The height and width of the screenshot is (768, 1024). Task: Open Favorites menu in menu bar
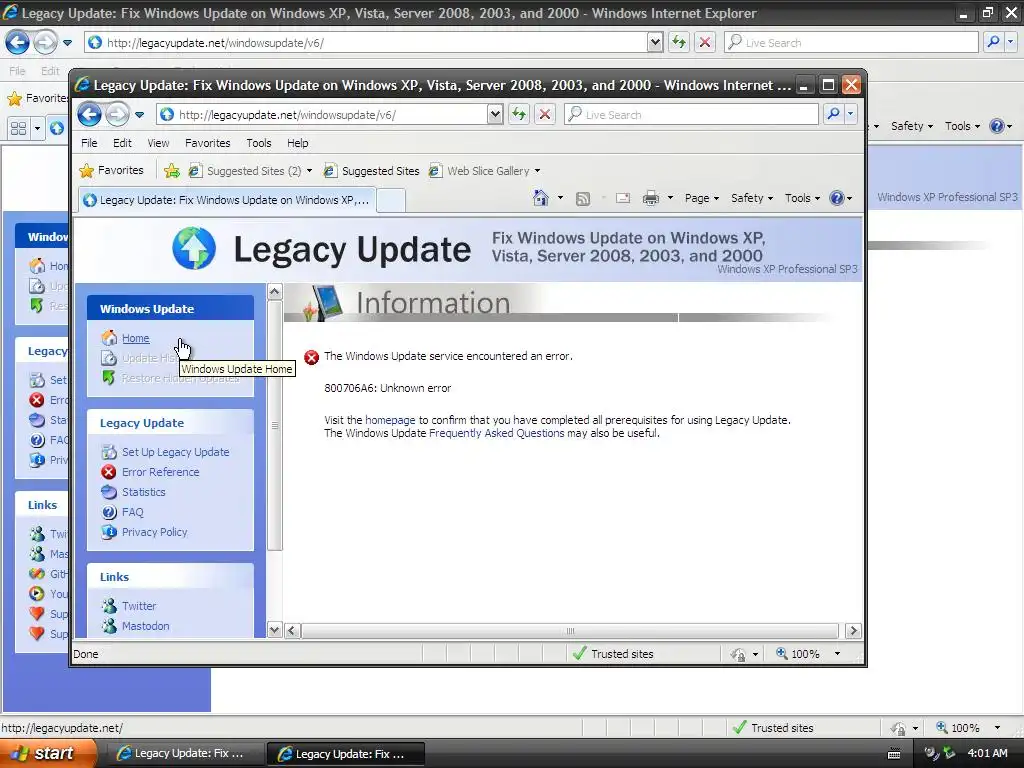[208, 143]
